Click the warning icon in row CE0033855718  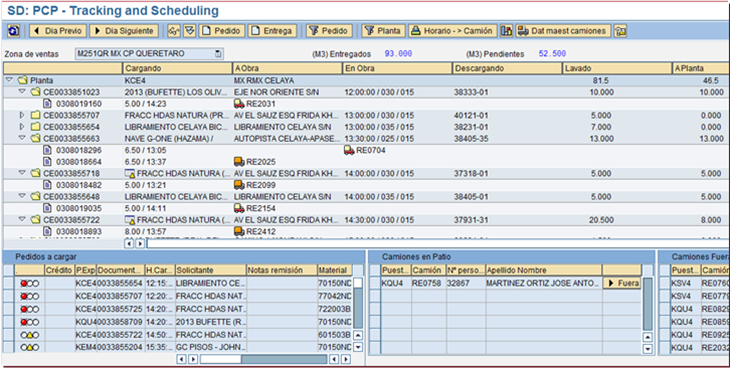(130, 173)
